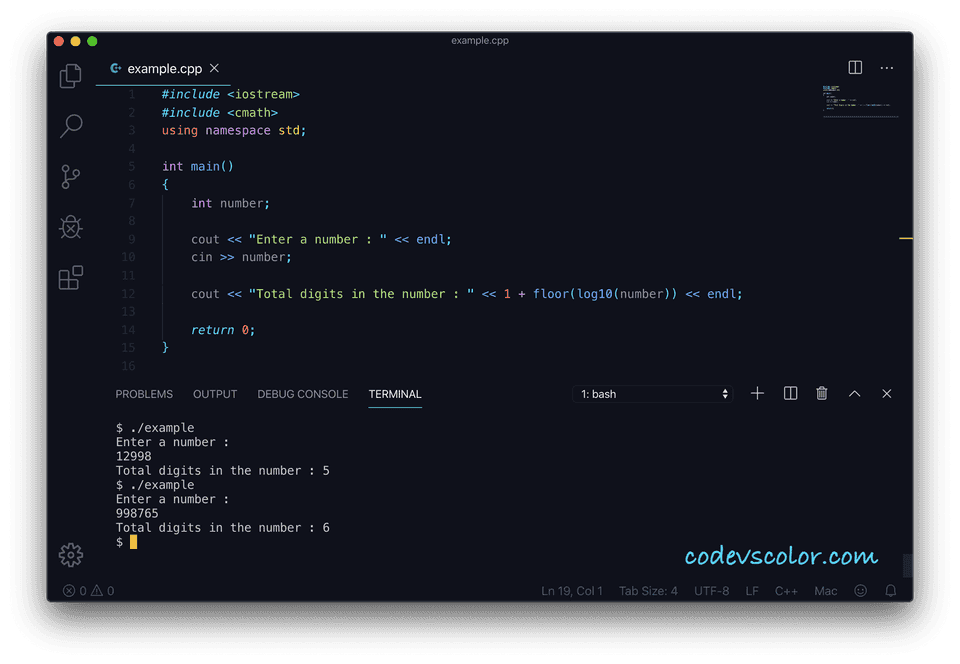Open the 1: bash terminal selector
960x664 pixels.
coord(652,393)
